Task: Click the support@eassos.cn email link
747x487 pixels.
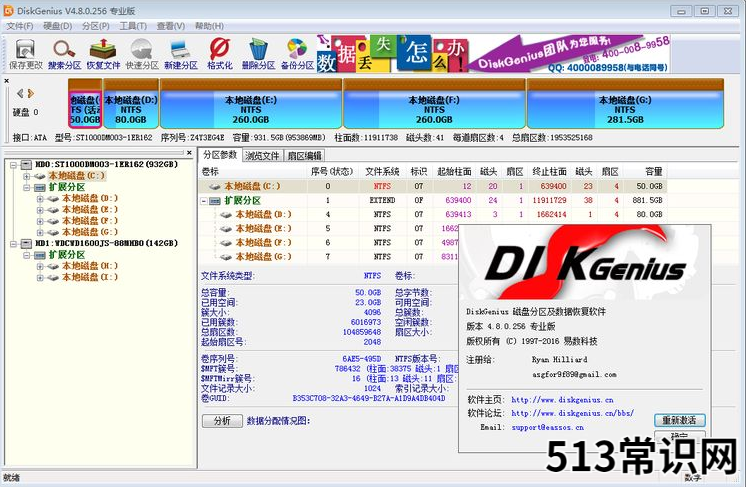Action: [547, 427]
